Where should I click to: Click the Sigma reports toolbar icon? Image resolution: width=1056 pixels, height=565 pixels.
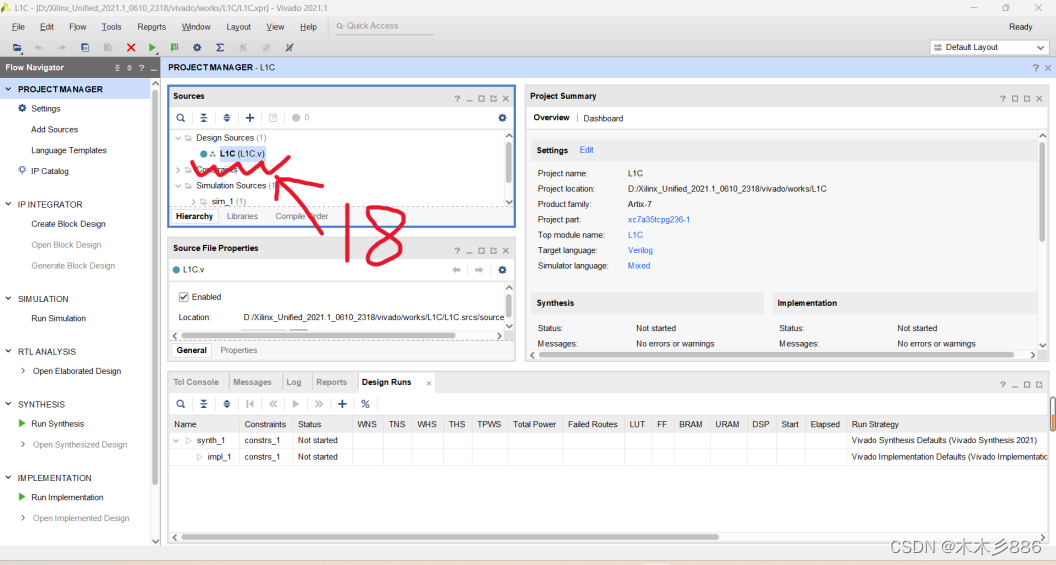[220, 47]
